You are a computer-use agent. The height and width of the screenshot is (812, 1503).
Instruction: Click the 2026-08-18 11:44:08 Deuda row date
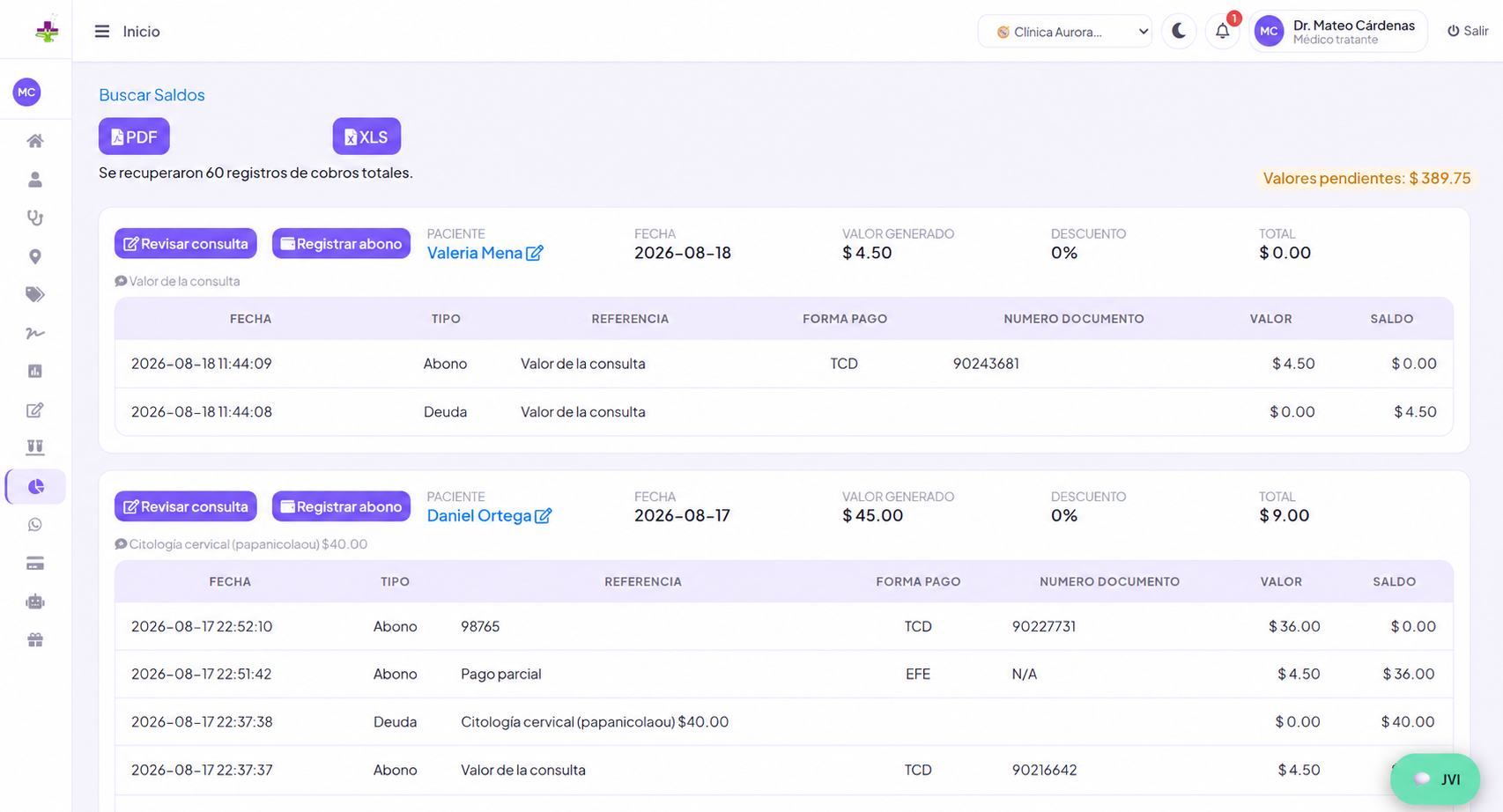point(202,411)
